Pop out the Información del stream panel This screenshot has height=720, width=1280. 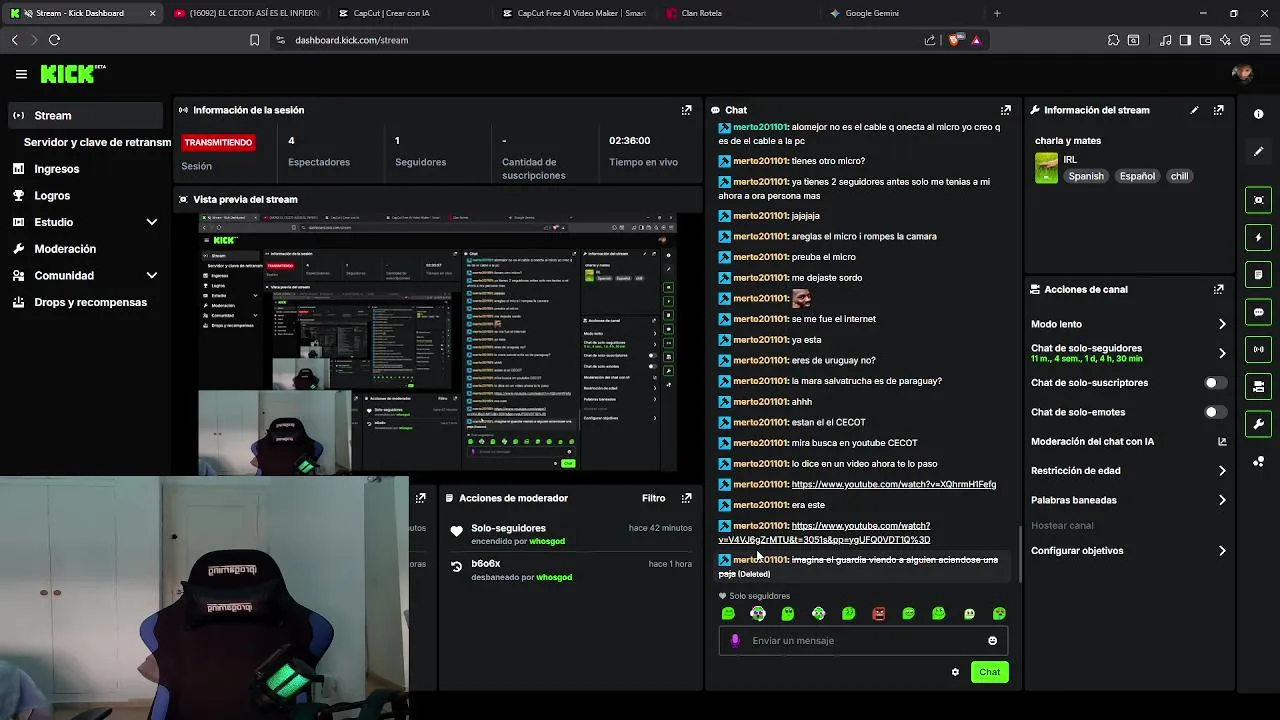click(1218, 110)
